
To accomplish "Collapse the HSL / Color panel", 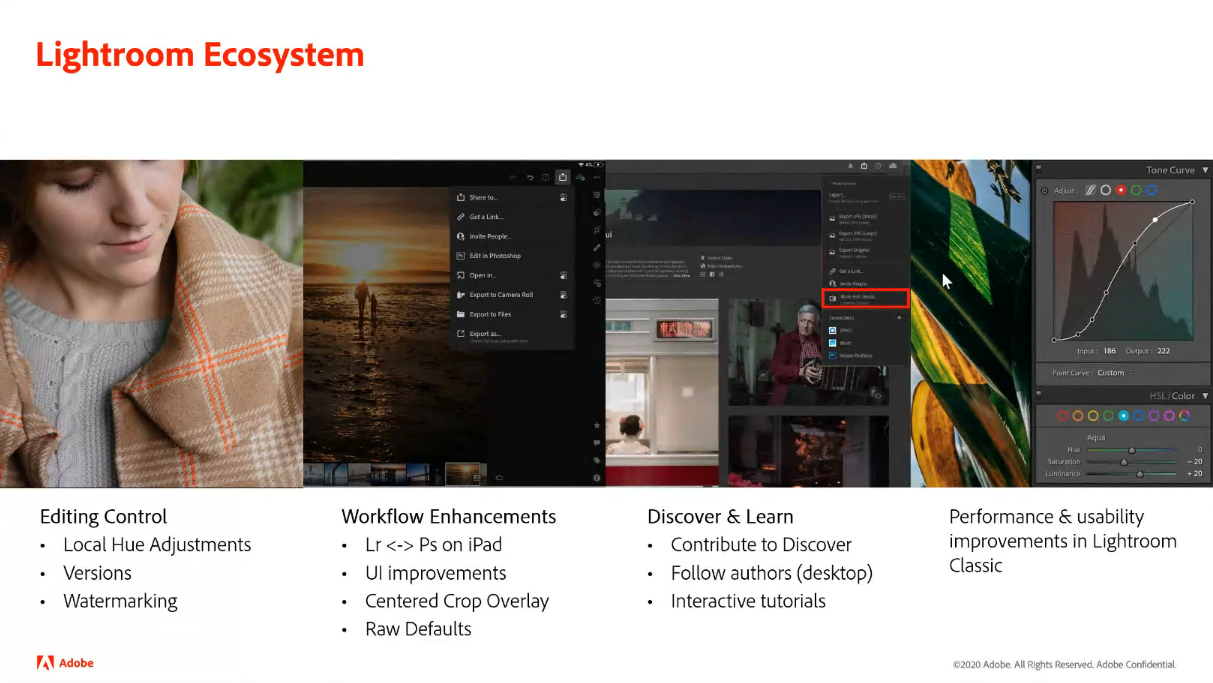I will [x=1205, y=396].
